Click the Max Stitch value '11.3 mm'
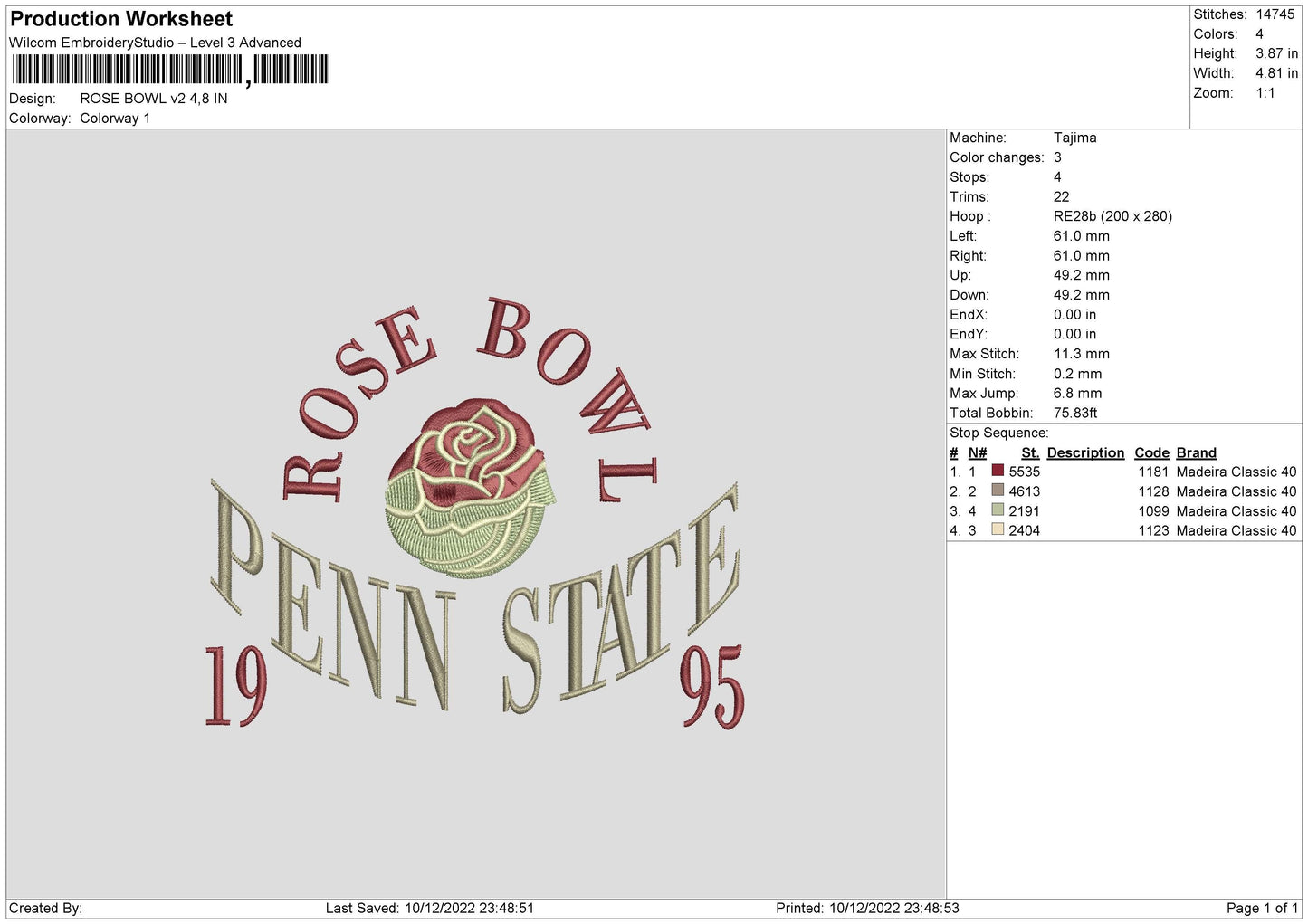 (x=1081, y=354)
